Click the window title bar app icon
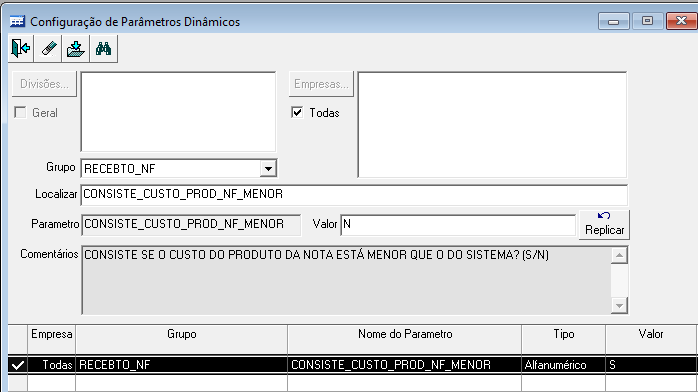Screen dimensions: 698x392 pos(17,21)
